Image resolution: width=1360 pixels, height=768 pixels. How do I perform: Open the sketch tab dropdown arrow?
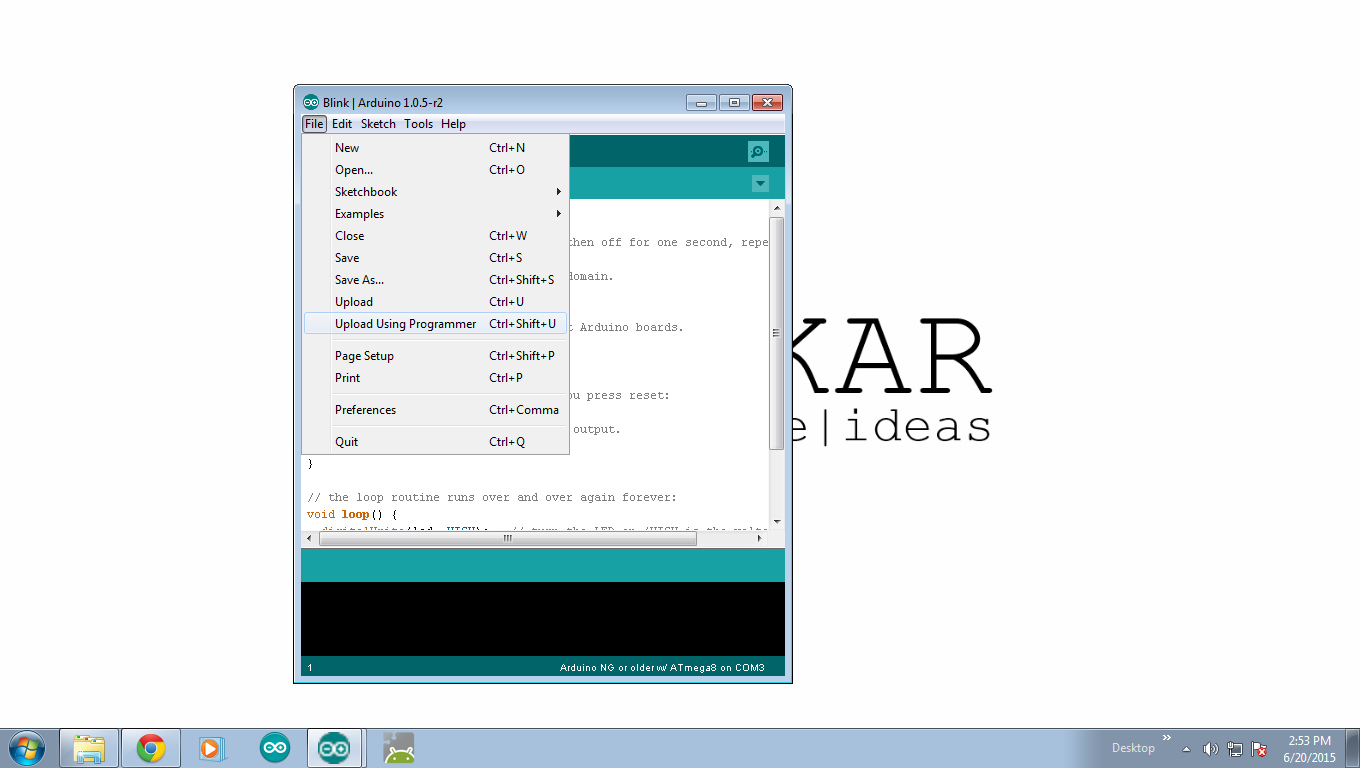[x=760, y=183]
